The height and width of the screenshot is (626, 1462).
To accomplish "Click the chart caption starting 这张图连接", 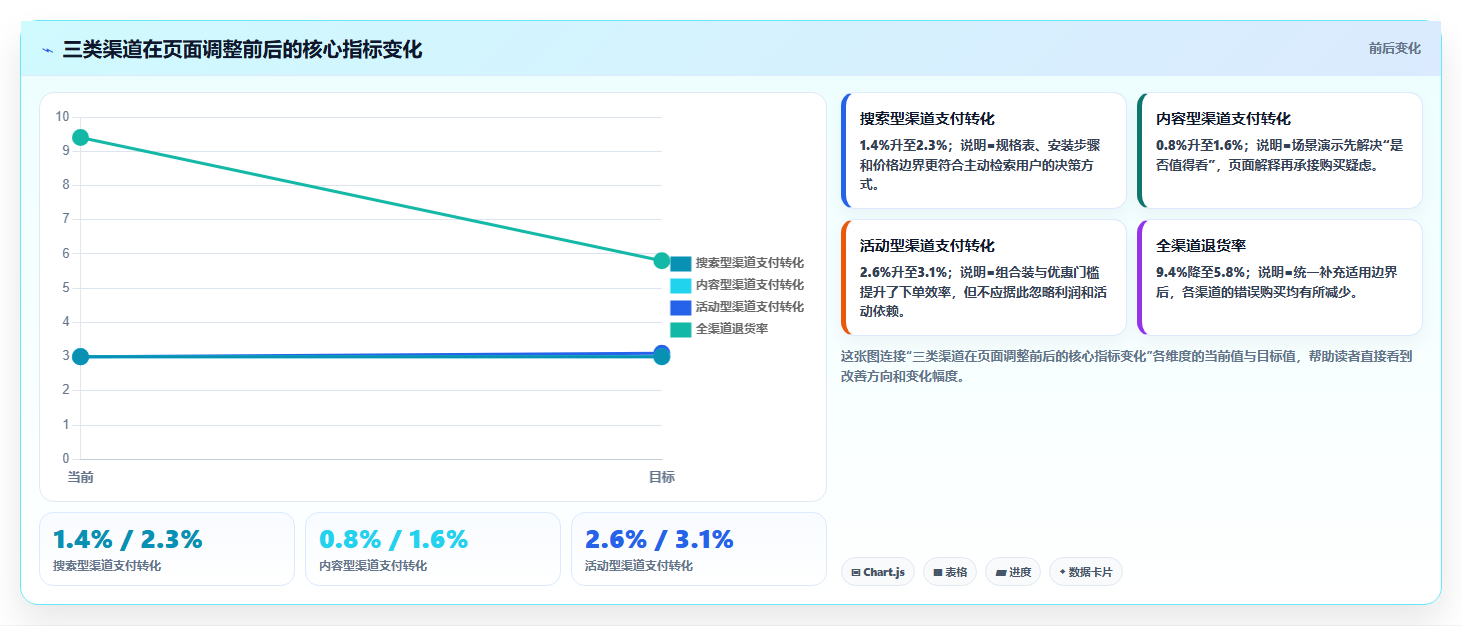I will tap(1126, 366).
